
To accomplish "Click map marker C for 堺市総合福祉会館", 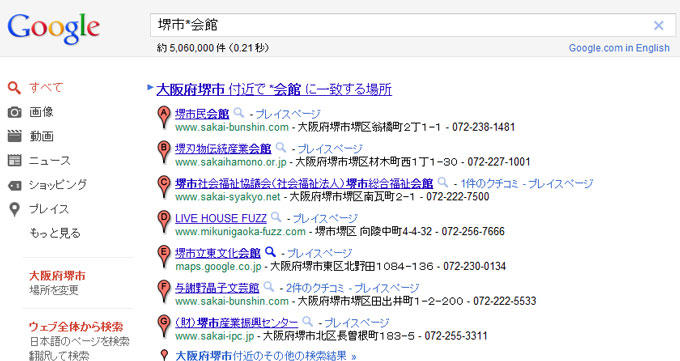I will point(163,187).
